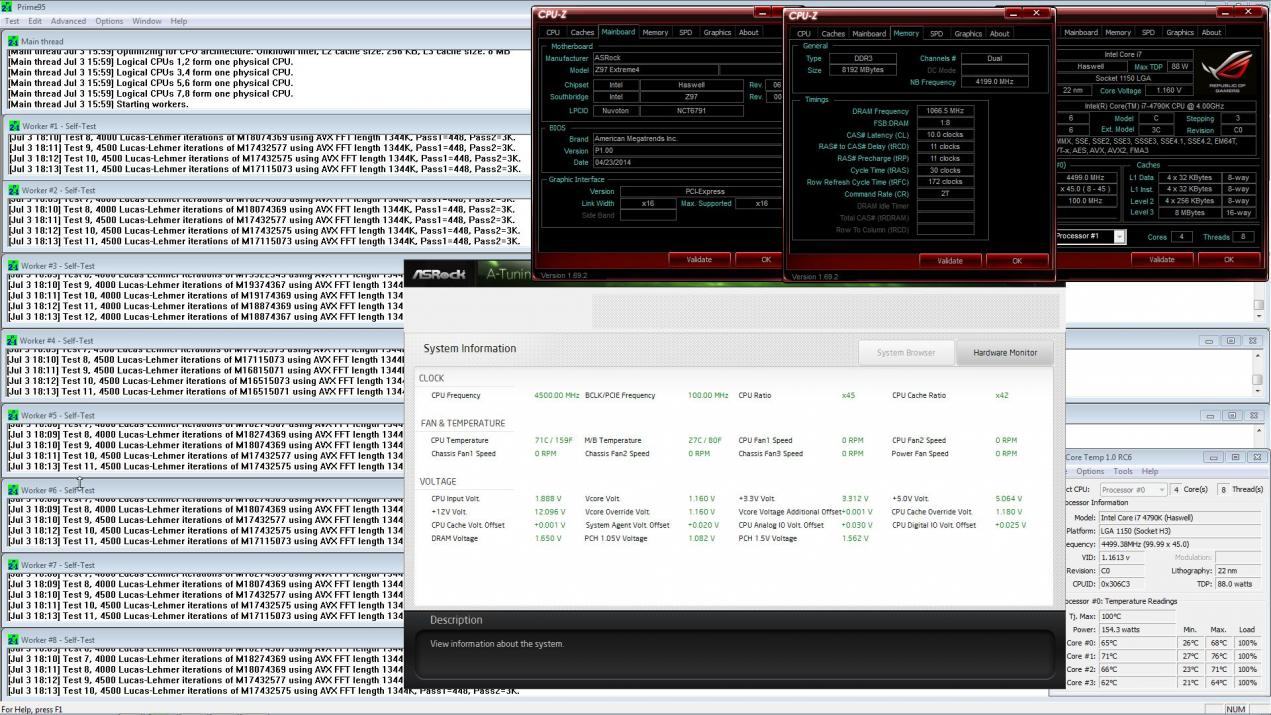Click Validate in Mainboard CPU-Z window
Screen dimensions: 1271x715
click(x=699, y=259)
